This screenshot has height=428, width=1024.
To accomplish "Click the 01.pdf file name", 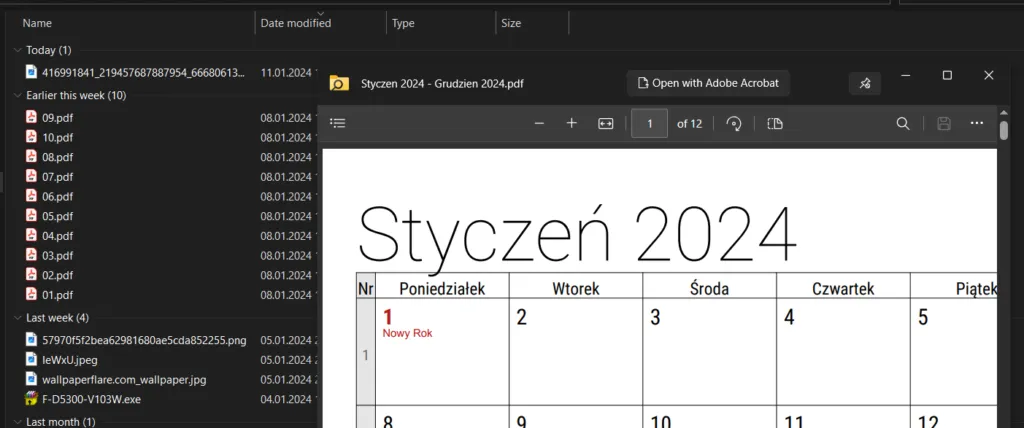I will (x=57, y=295).
